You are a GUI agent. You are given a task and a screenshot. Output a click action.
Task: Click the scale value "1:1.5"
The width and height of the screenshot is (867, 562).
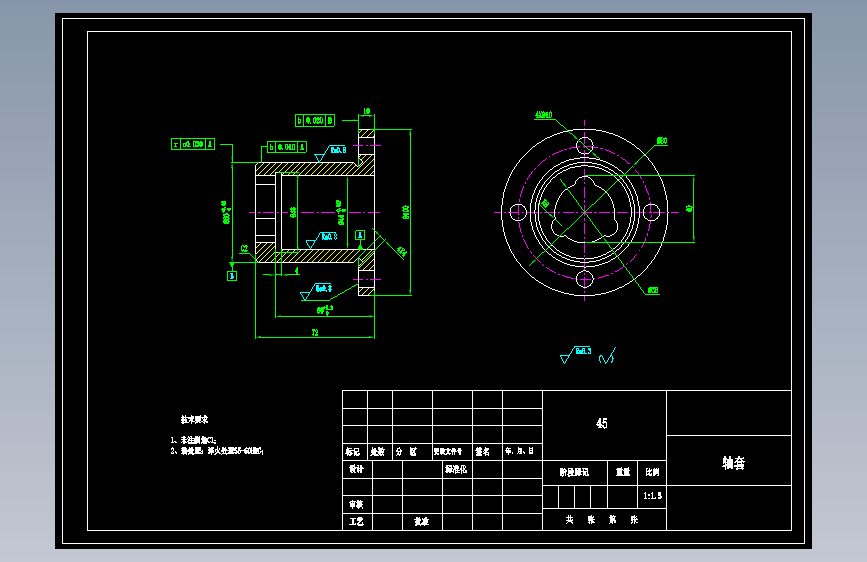[652, 496]
